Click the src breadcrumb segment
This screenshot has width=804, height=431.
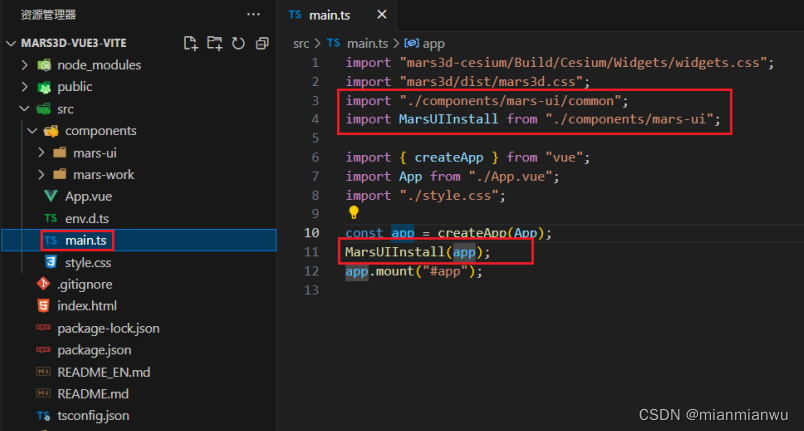(301, 43)
